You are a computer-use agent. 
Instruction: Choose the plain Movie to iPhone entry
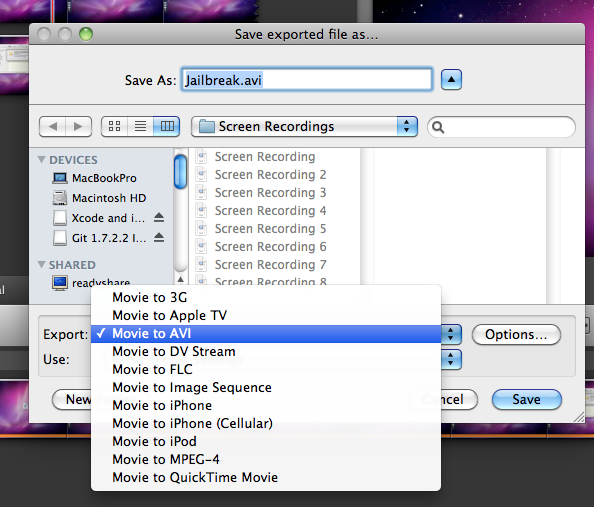click(x=266, y=405)
